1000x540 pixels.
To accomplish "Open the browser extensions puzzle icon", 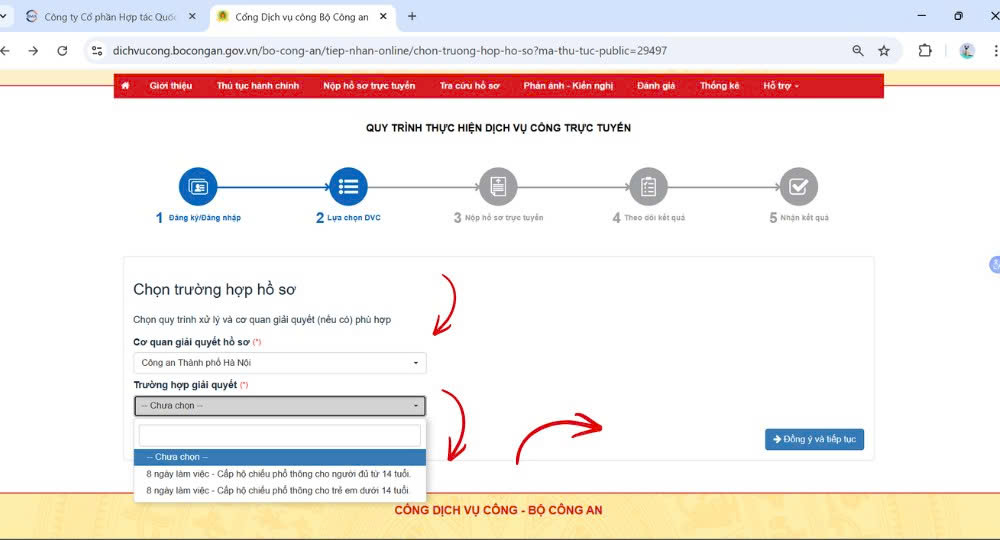I will point(925,51).
